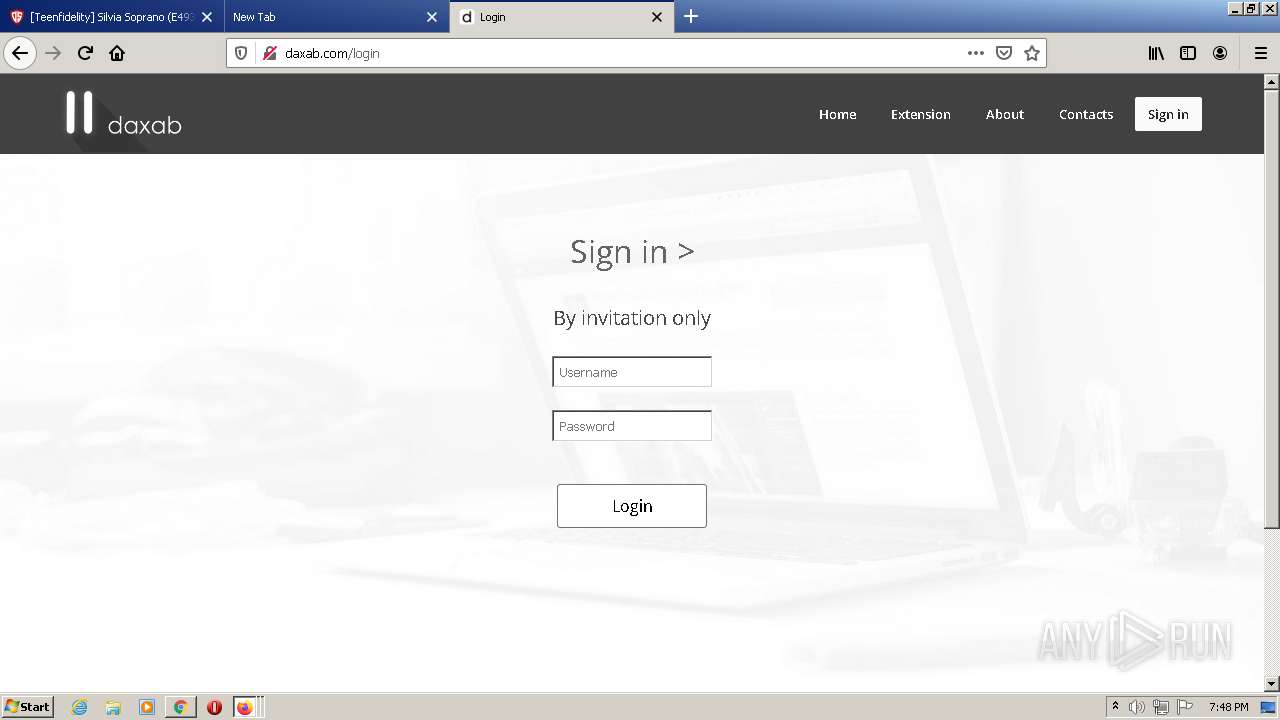Open Chrome from taskbar
This screenshot has width=1280, height=720.
pyautogui.click(x=180, y=707)
